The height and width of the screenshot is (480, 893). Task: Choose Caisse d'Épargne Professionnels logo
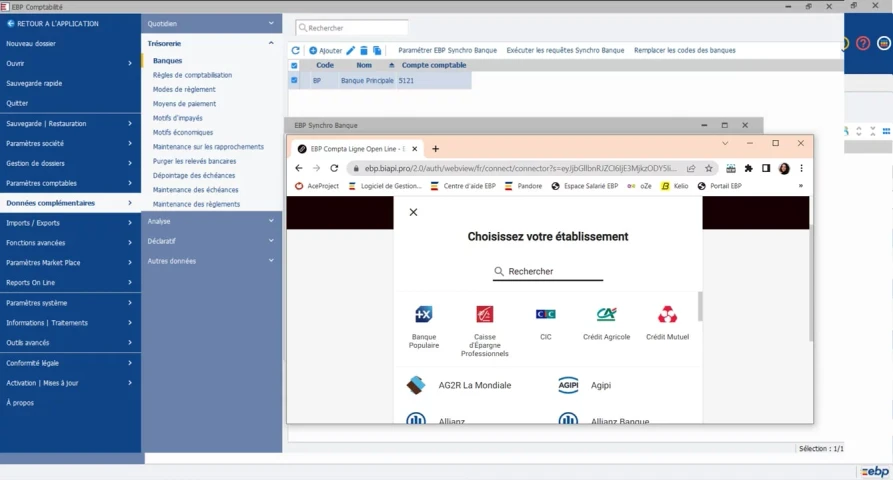485,314
